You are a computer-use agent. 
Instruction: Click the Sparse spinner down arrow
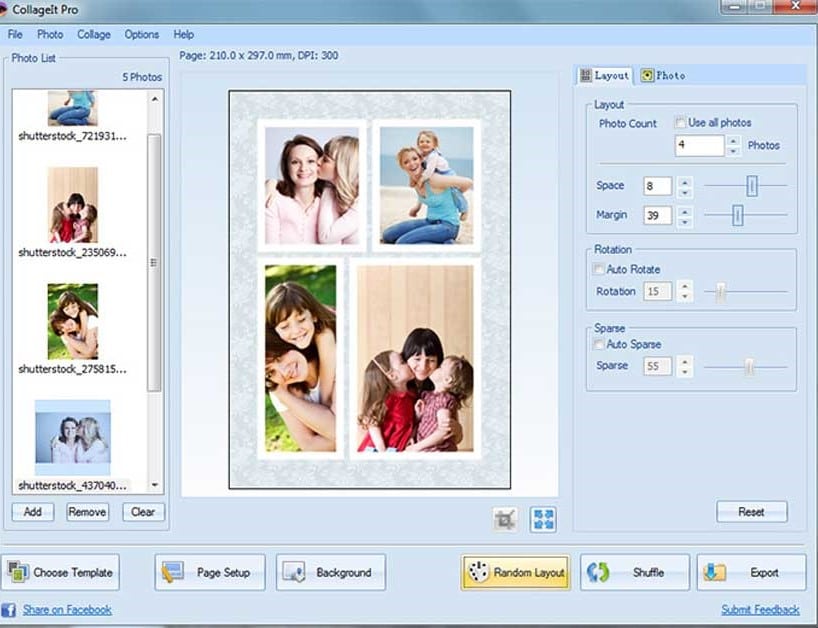(x=684, y=371)
